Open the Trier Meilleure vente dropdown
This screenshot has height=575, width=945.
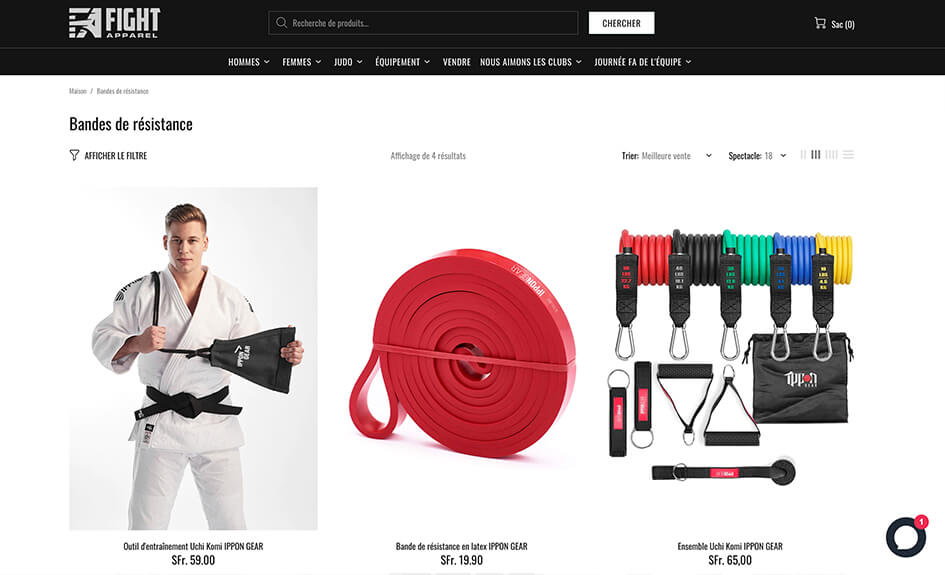click(667, 156)
